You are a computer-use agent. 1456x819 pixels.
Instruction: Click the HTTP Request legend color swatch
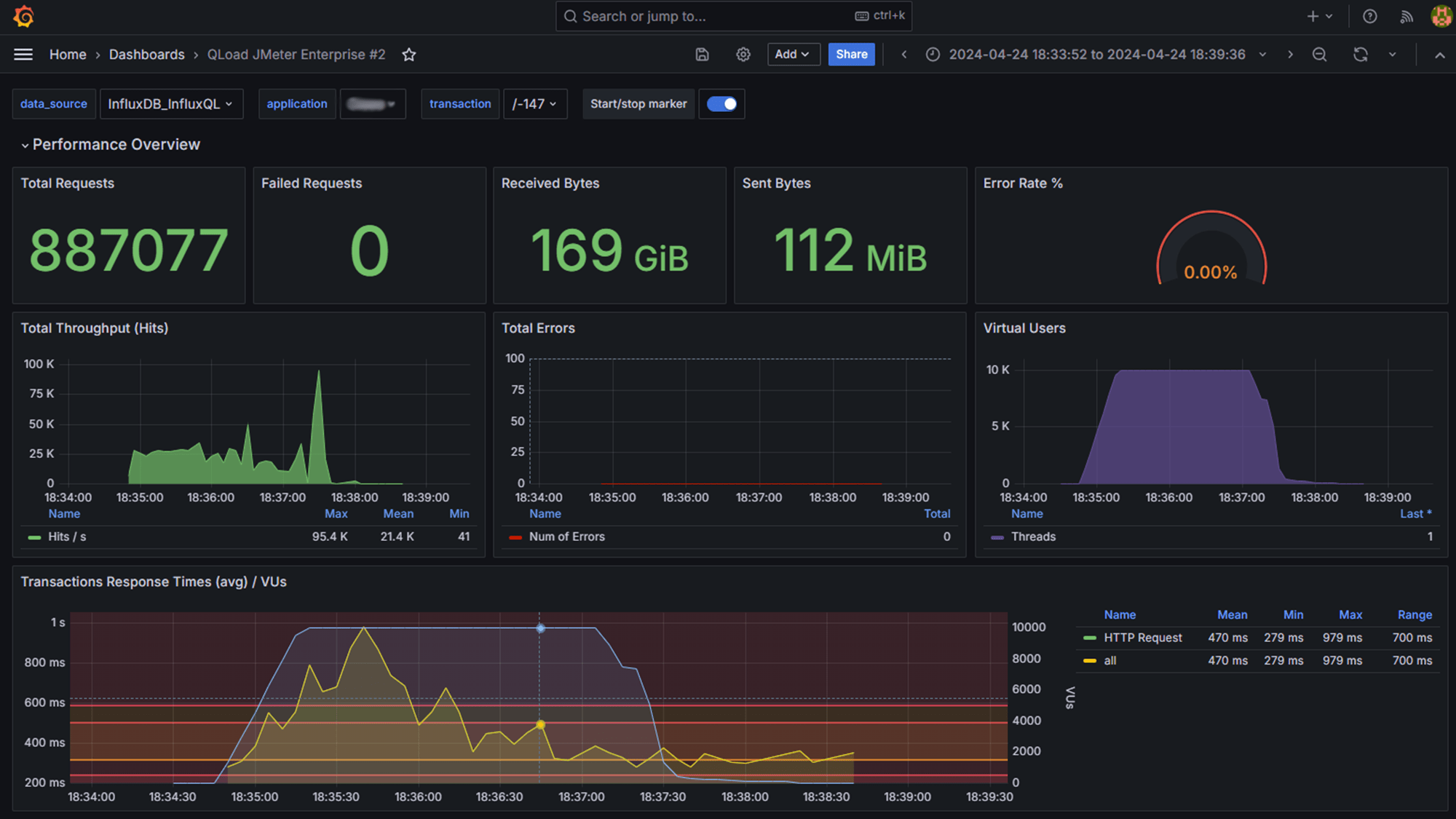coord(1089,638)
